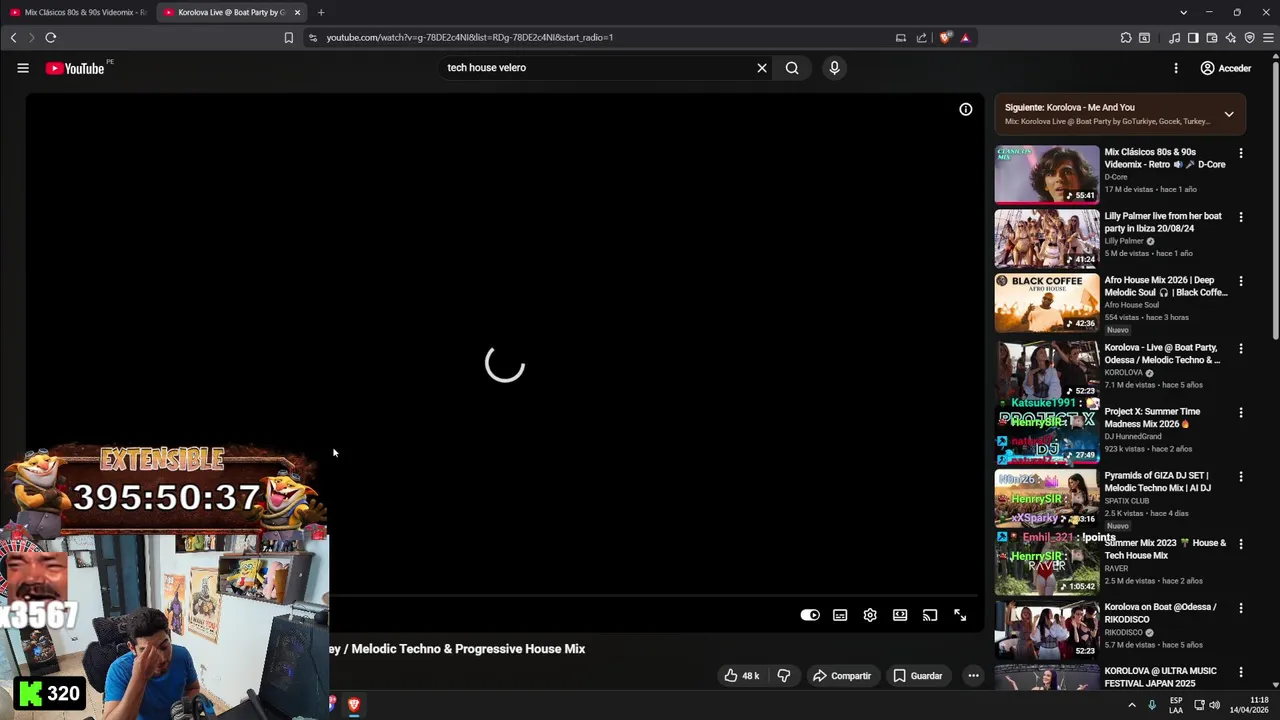This screenshot has width=1280, height=720.
Task: Like the video with 48 k likes
Action: (742, 676)
